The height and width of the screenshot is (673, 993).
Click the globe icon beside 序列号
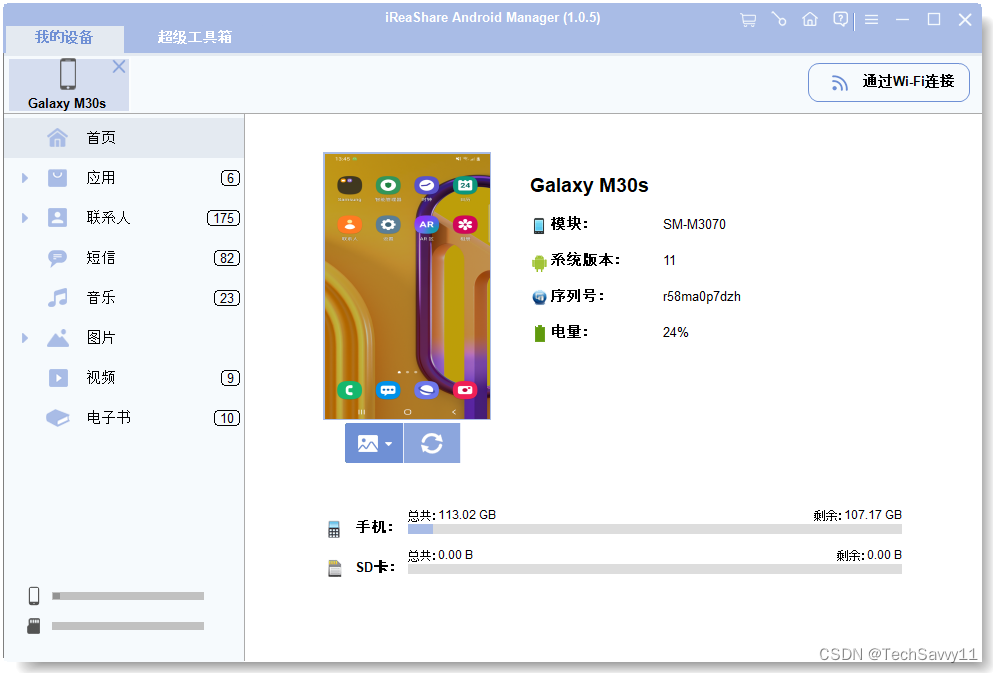(x=539, y=297)
